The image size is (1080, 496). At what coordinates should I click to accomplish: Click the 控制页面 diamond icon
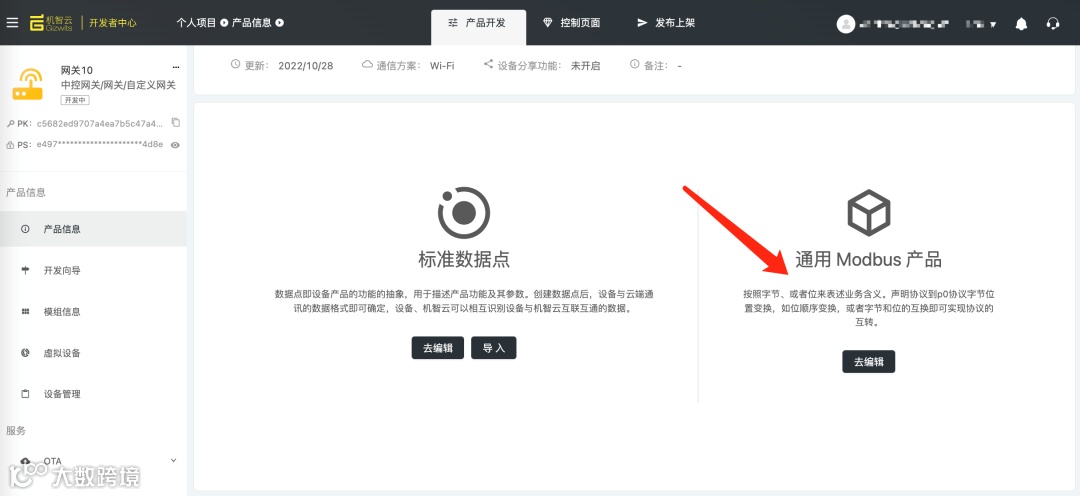(x=548, y=23)
